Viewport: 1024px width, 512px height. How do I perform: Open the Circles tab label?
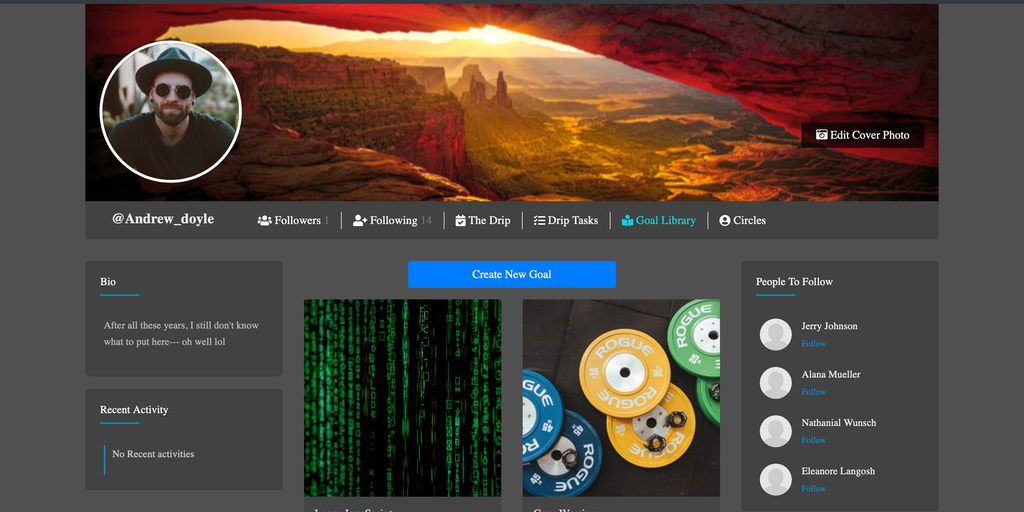[749, 220]
